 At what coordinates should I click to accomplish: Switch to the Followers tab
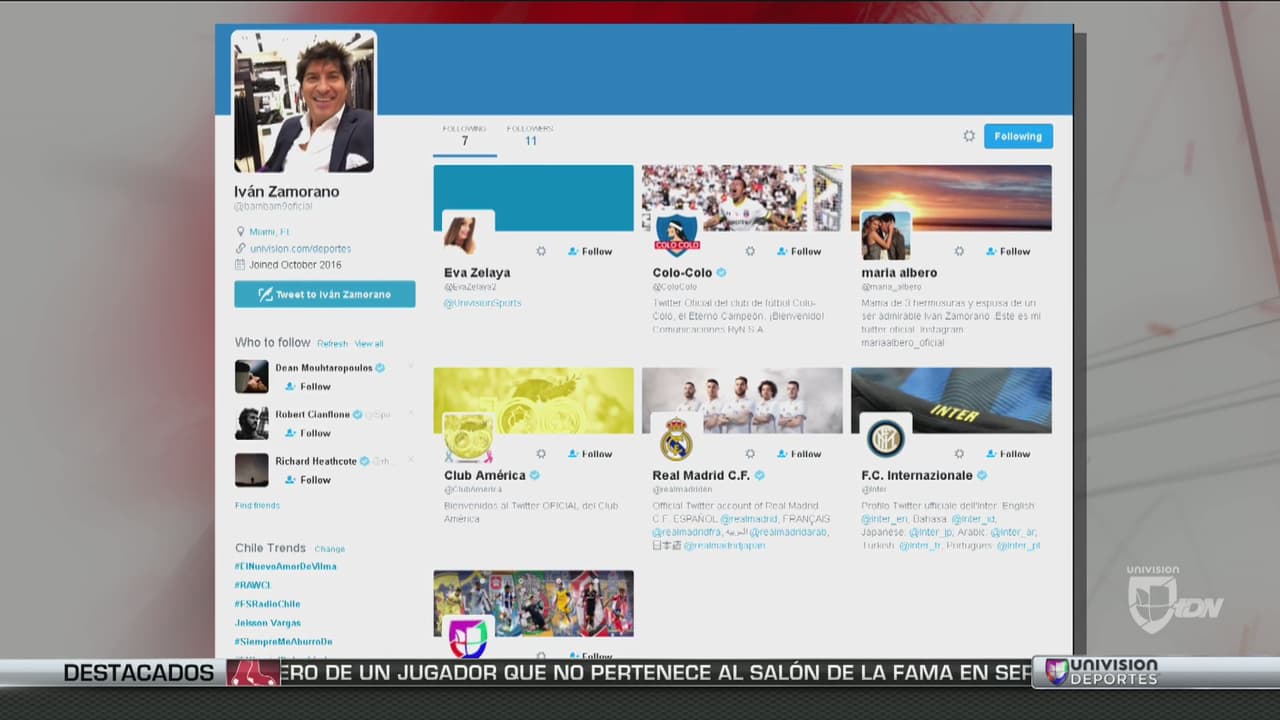530,136
